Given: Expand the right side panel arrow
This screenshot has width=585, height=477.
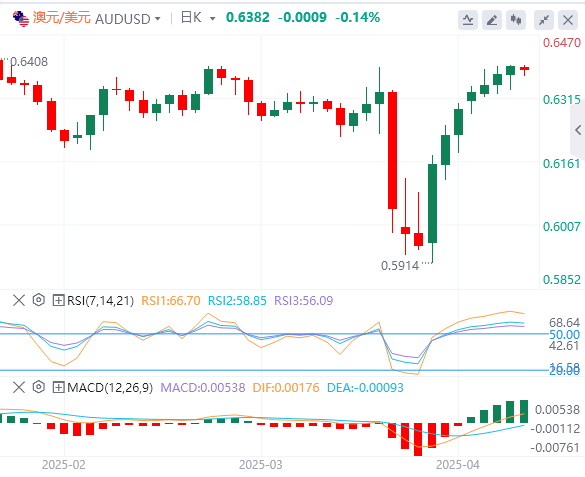Looking at the screenshot, I should click(578, 130).
